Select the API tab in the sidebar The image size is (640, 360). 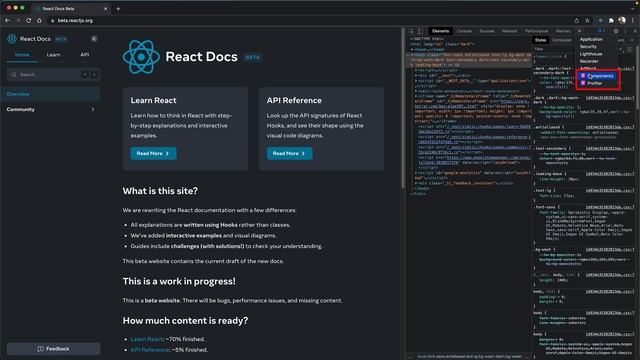point(84,55)
